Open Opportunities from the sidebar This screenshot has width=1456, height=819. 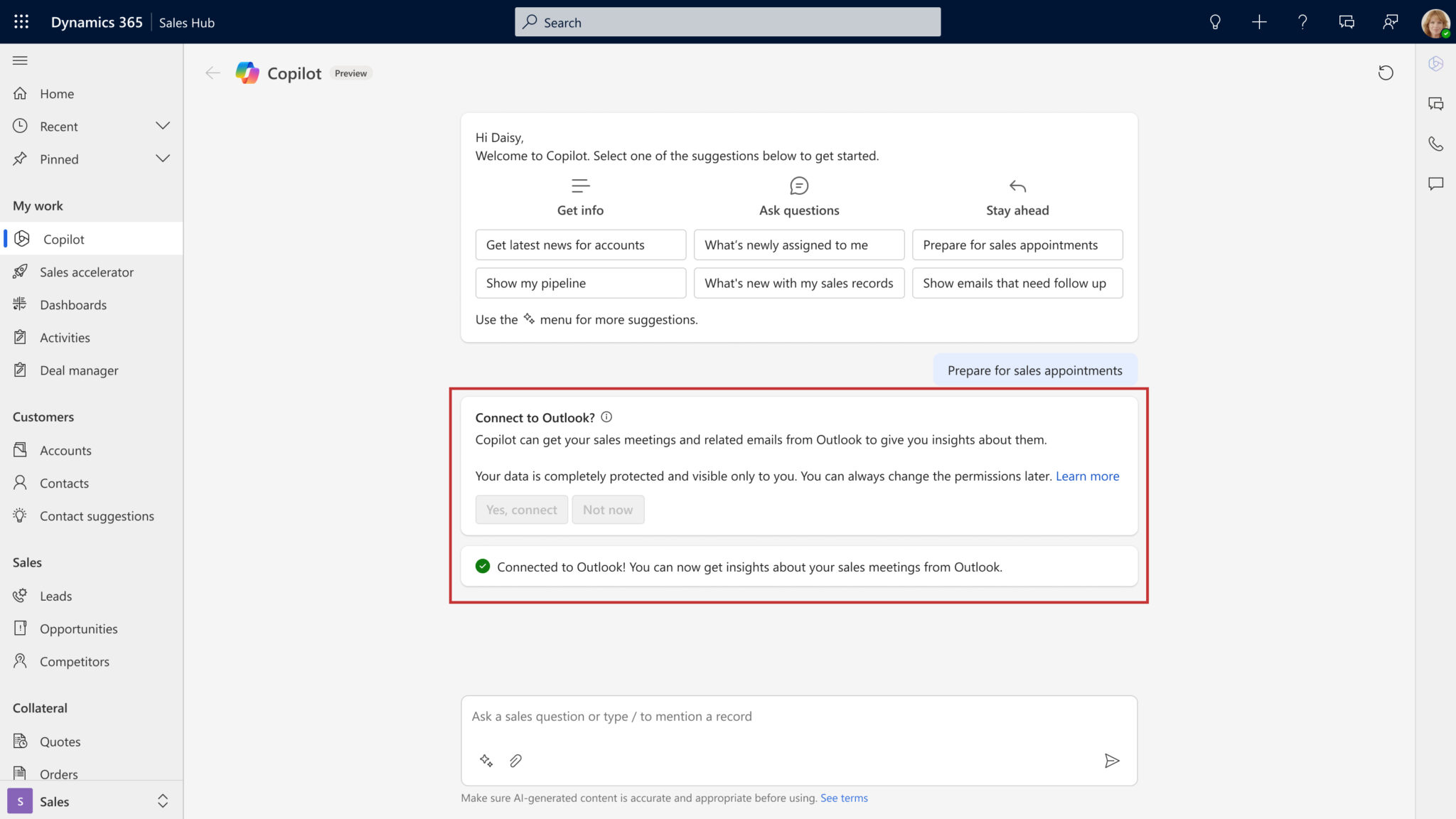point(78,628)
